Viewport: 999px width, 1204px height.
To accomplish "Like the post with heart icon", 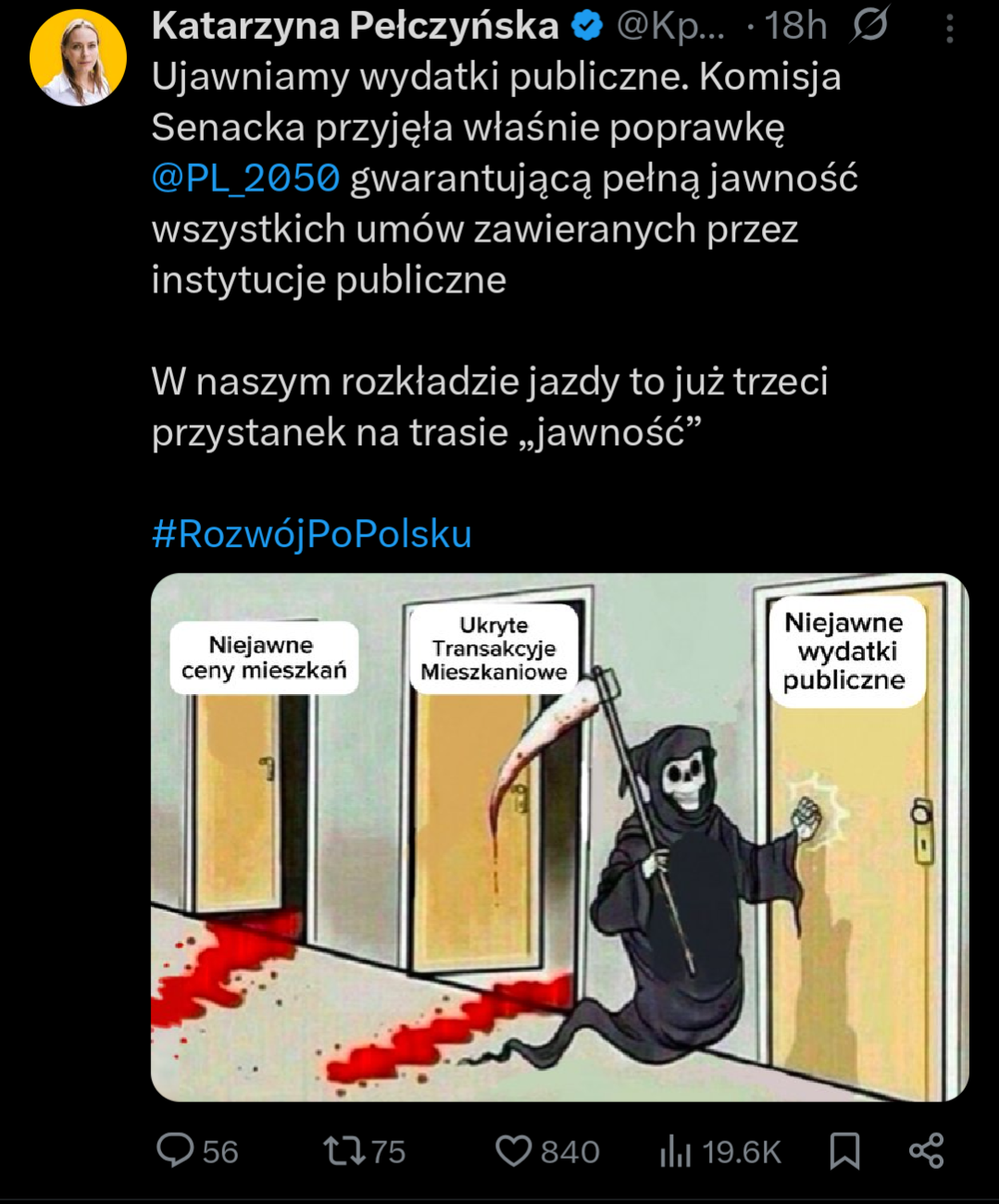I will tap(514, 1151).
